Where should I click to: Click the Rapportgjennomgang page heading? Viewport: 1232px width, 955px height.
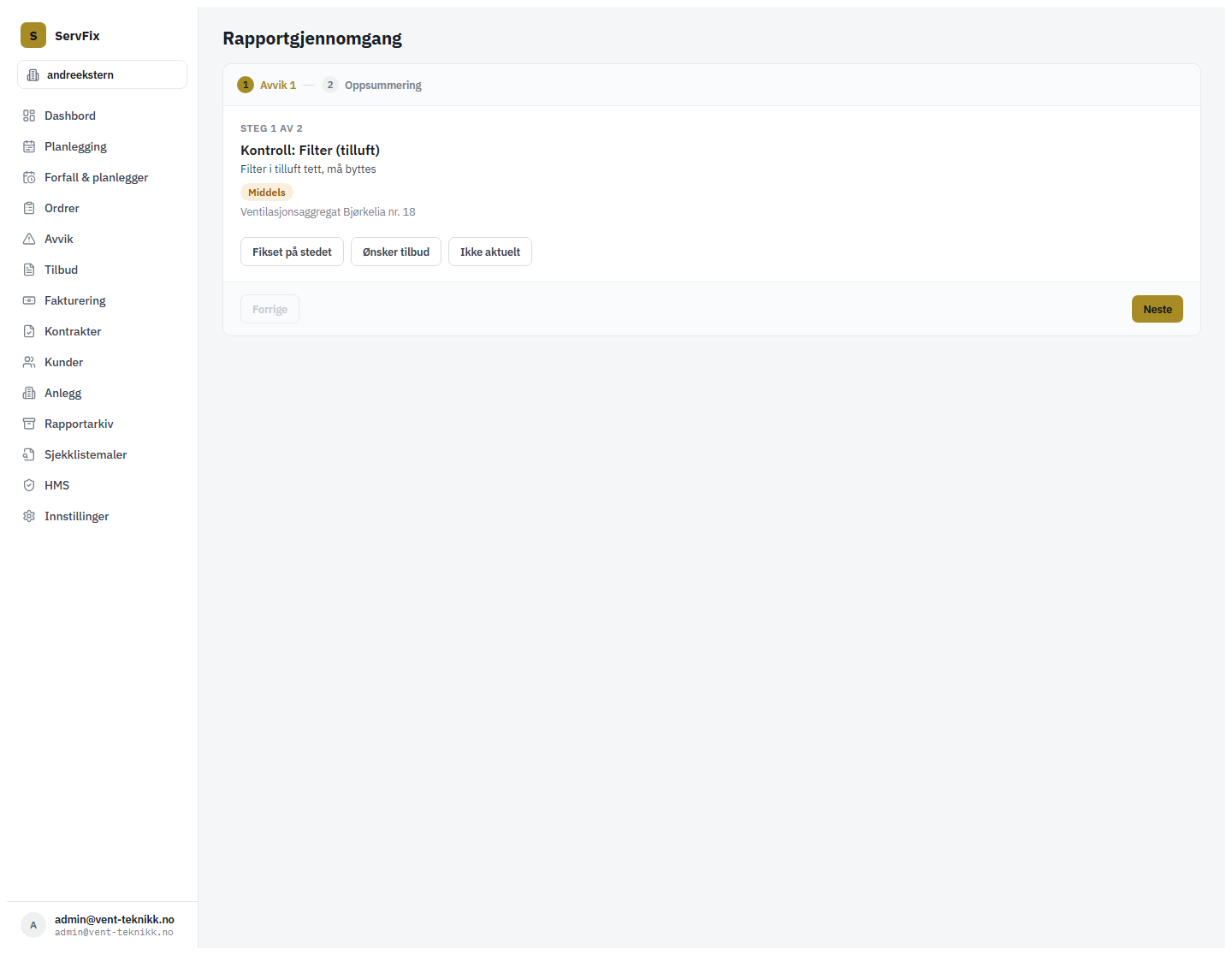[312, 39]
